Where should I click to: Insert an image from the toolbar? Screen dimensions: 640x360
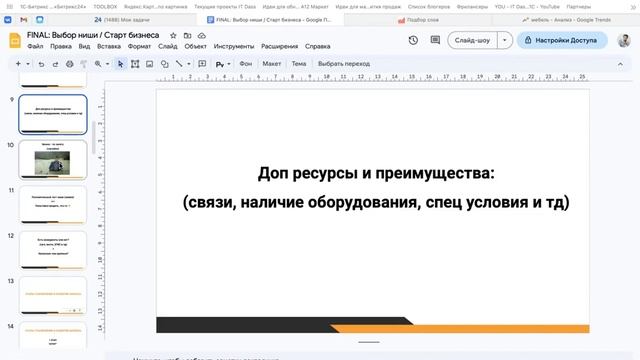click(149, 64)
